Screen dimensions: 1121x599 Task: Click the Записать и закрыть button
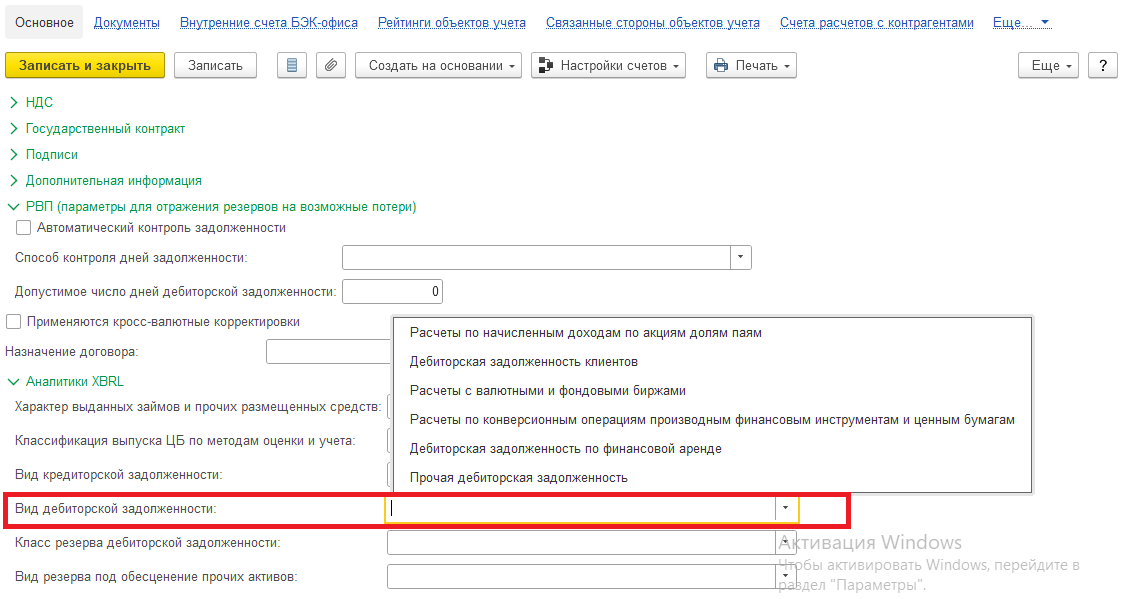pos(85,65)
